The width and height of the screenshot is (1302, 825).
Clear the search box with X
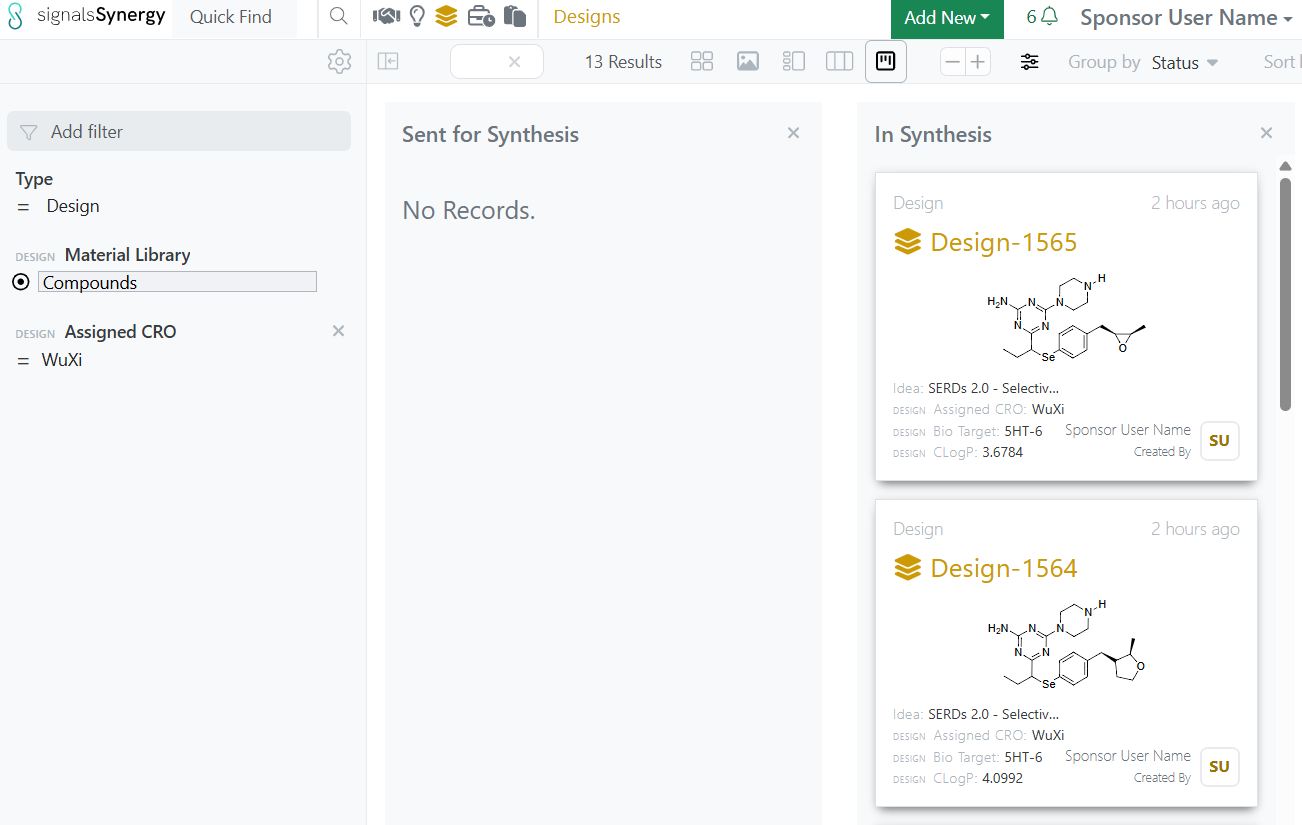click(x=514, y=62)
